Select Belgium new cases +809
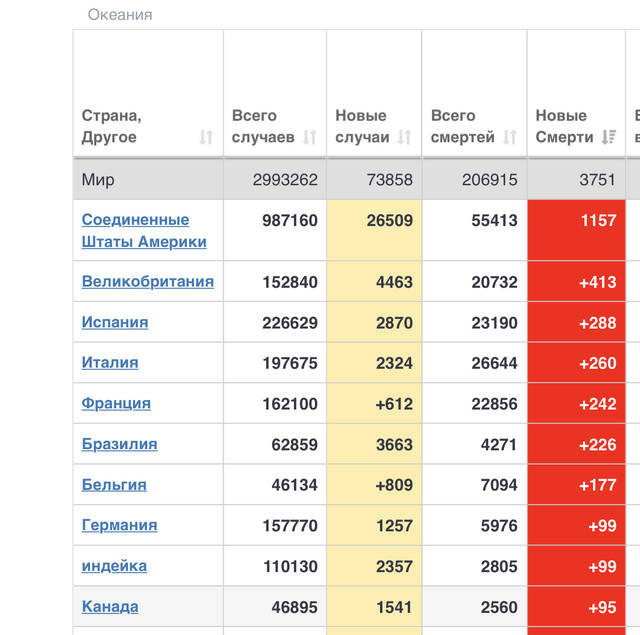The image size is (640, 635). coord(394,485)
